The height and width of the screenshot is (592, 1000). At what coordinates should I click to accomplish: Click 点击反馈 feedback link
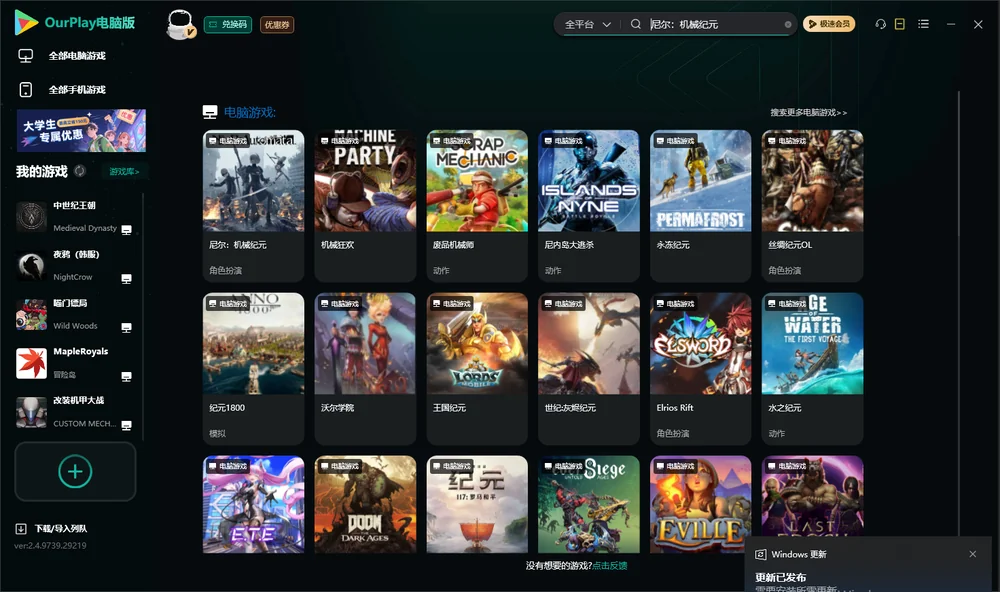coord(610,565)
